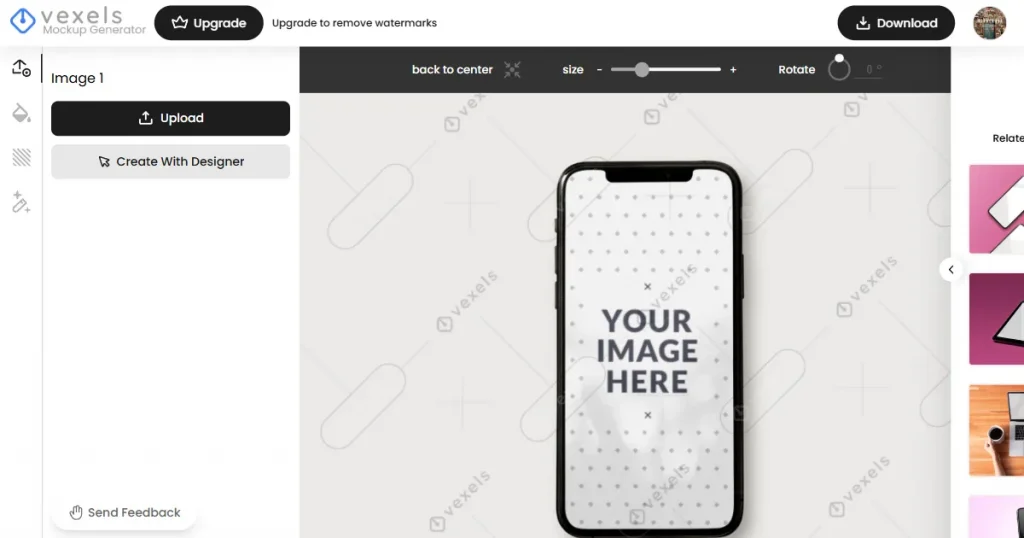Click the Vexels logo

pyautogui.click(x=78, y=22)
